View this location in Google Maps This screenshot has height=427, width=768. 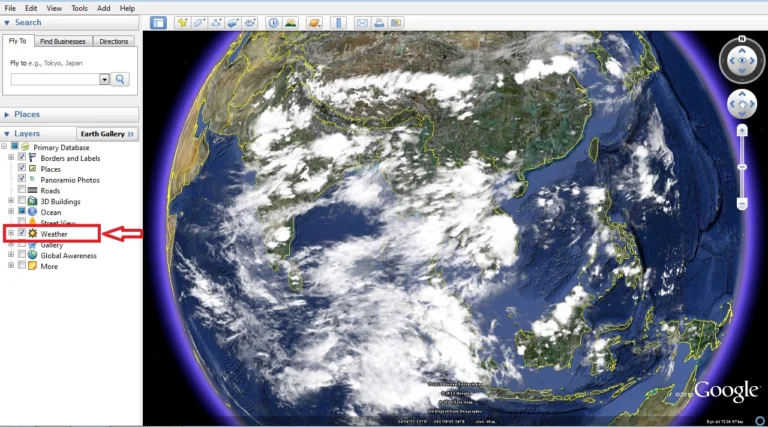coord(396,23)
